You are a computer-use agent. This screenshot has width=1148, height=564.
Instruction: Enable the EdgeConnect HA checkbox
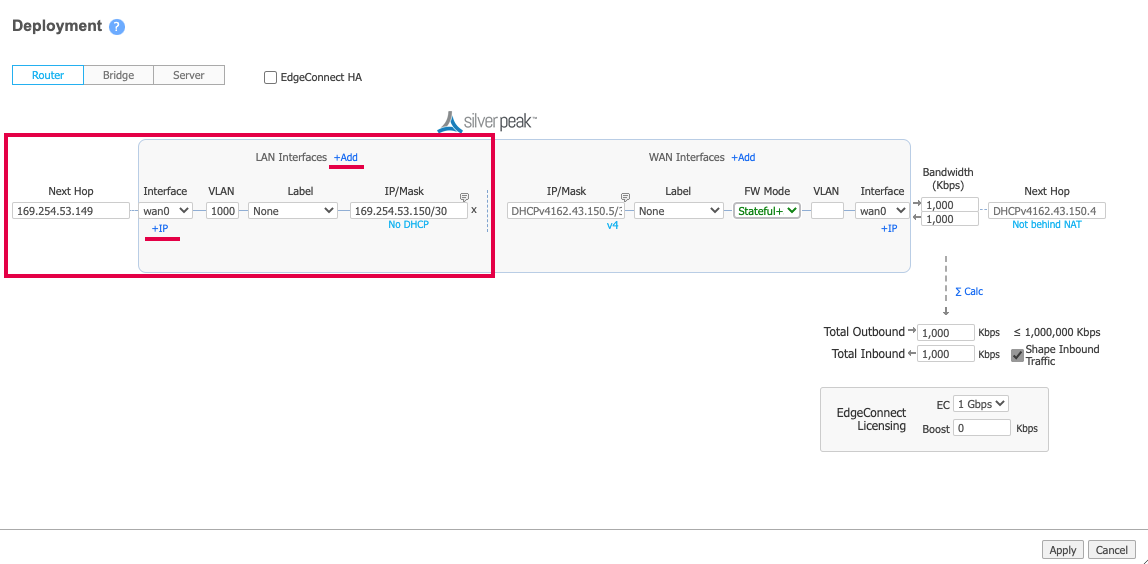[x=270, y=78]
